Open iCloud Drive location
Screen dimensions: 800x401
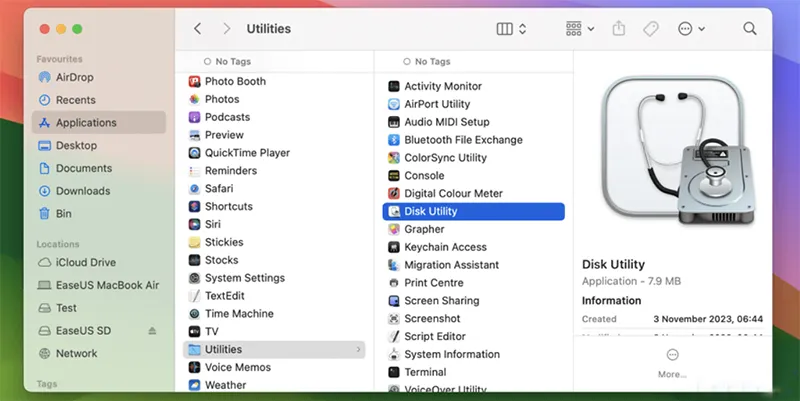(98, 262)
